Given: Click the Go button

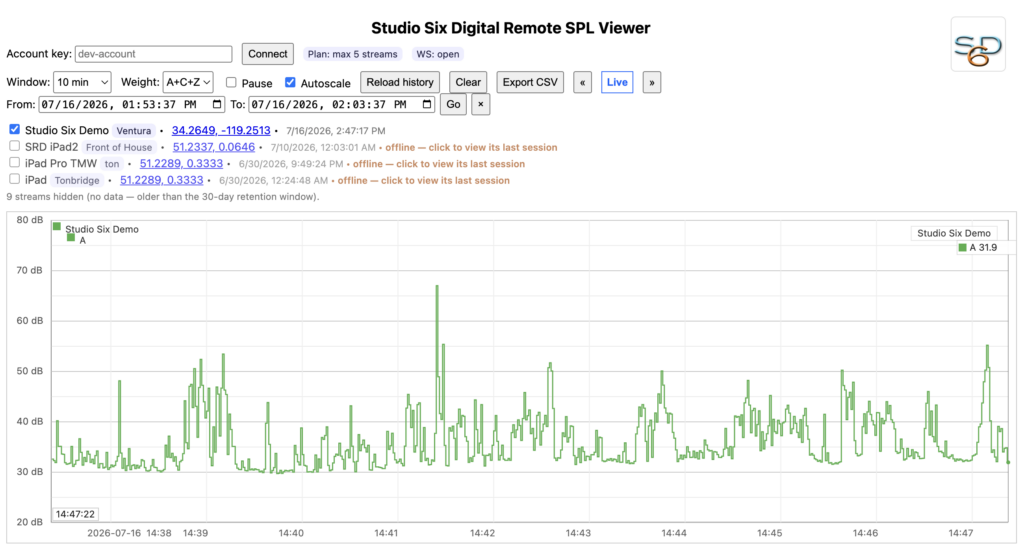Looking at the screenshot, I should click(453, 105).
